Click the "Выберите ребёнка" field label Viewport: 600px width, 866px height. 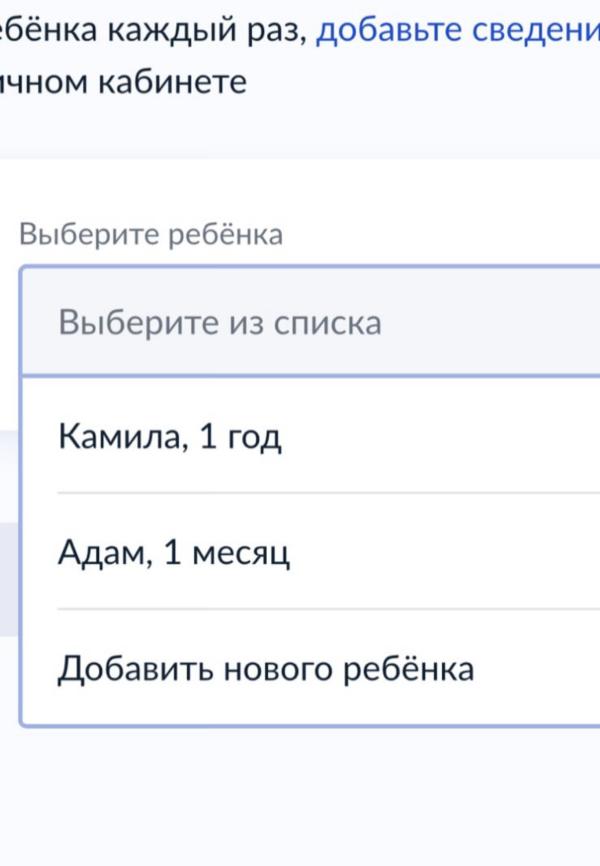[x=152, y=236]
